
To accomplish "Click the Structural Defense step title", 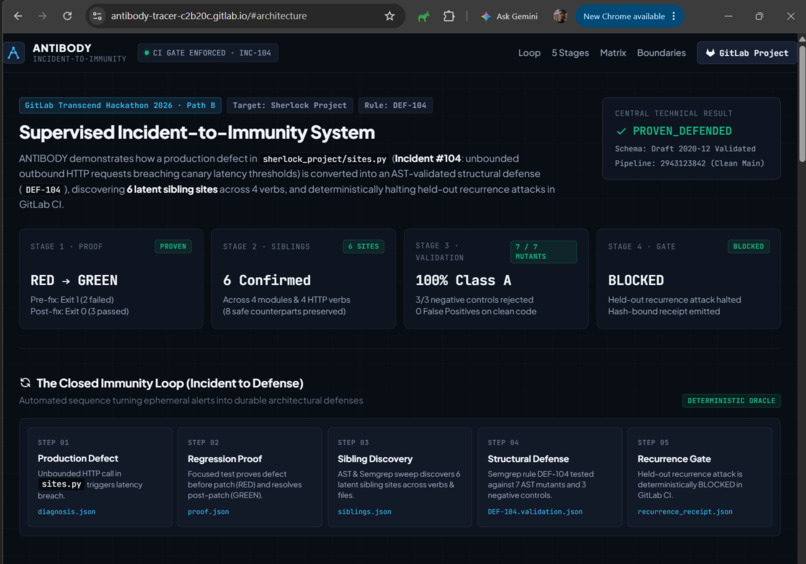I will pos(528,459).
